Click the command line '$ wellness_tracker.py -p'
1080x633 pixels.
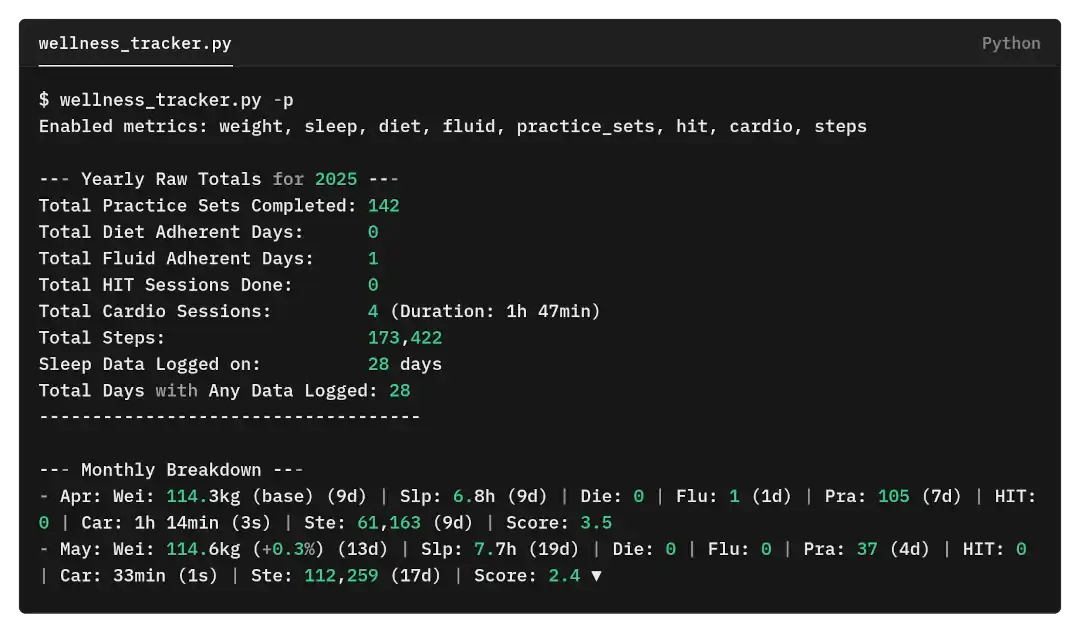coord(166,100)
